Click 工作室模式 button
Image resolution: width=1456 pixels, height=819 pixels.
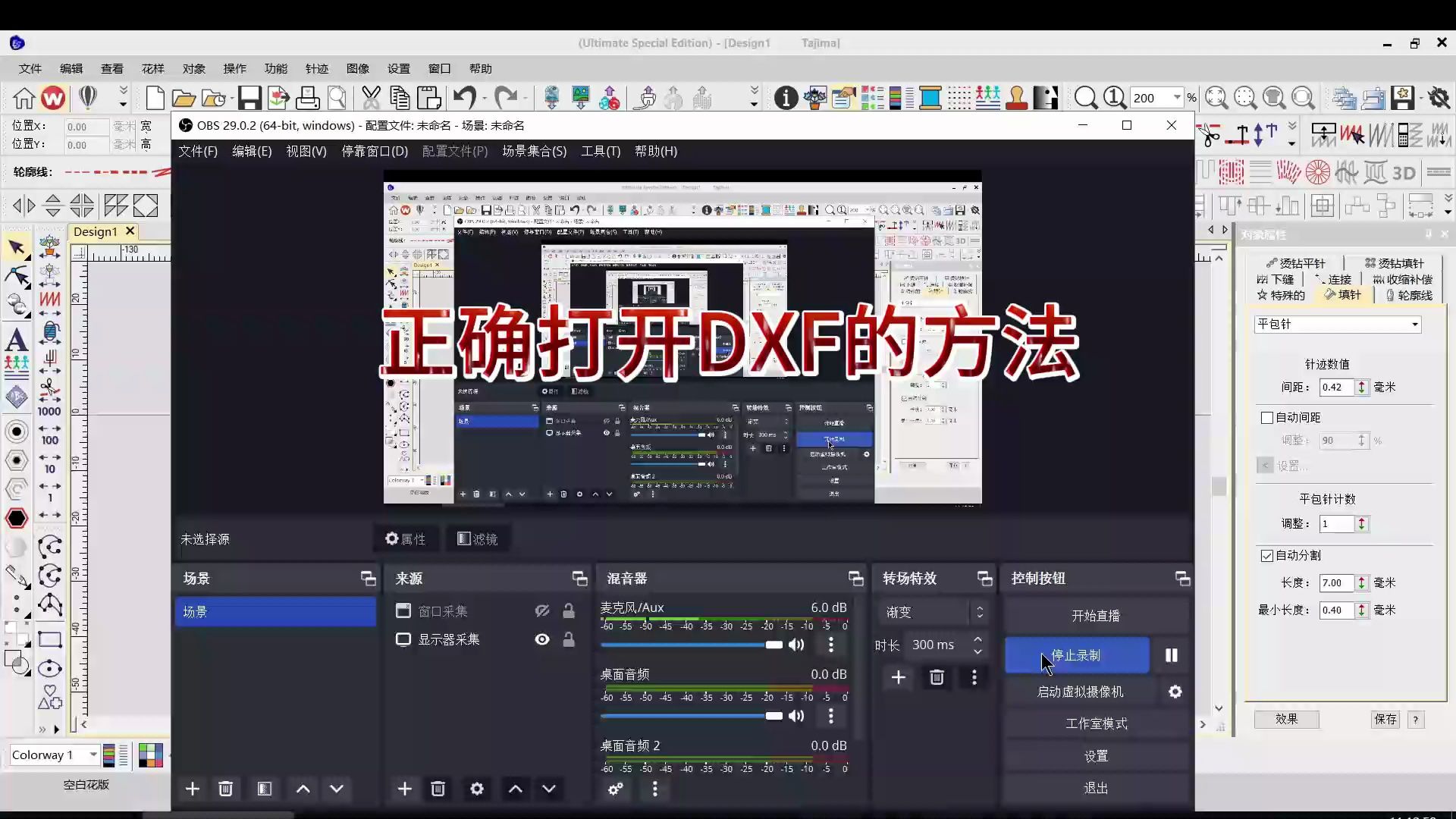pos(1096,723)
